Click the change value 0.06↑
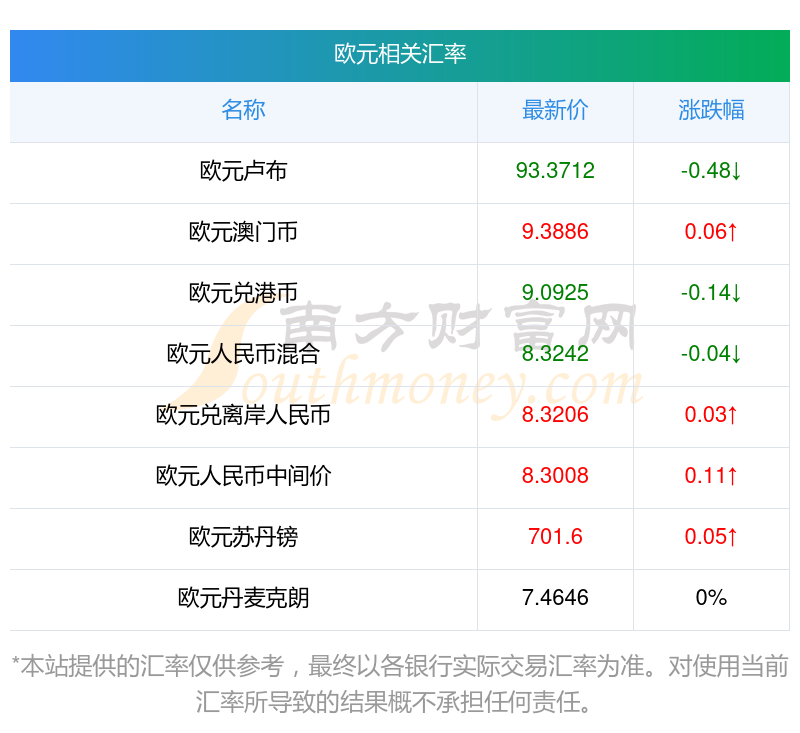Screen dimensions: 800x733 pyautogui.click(x=711, y=232)
